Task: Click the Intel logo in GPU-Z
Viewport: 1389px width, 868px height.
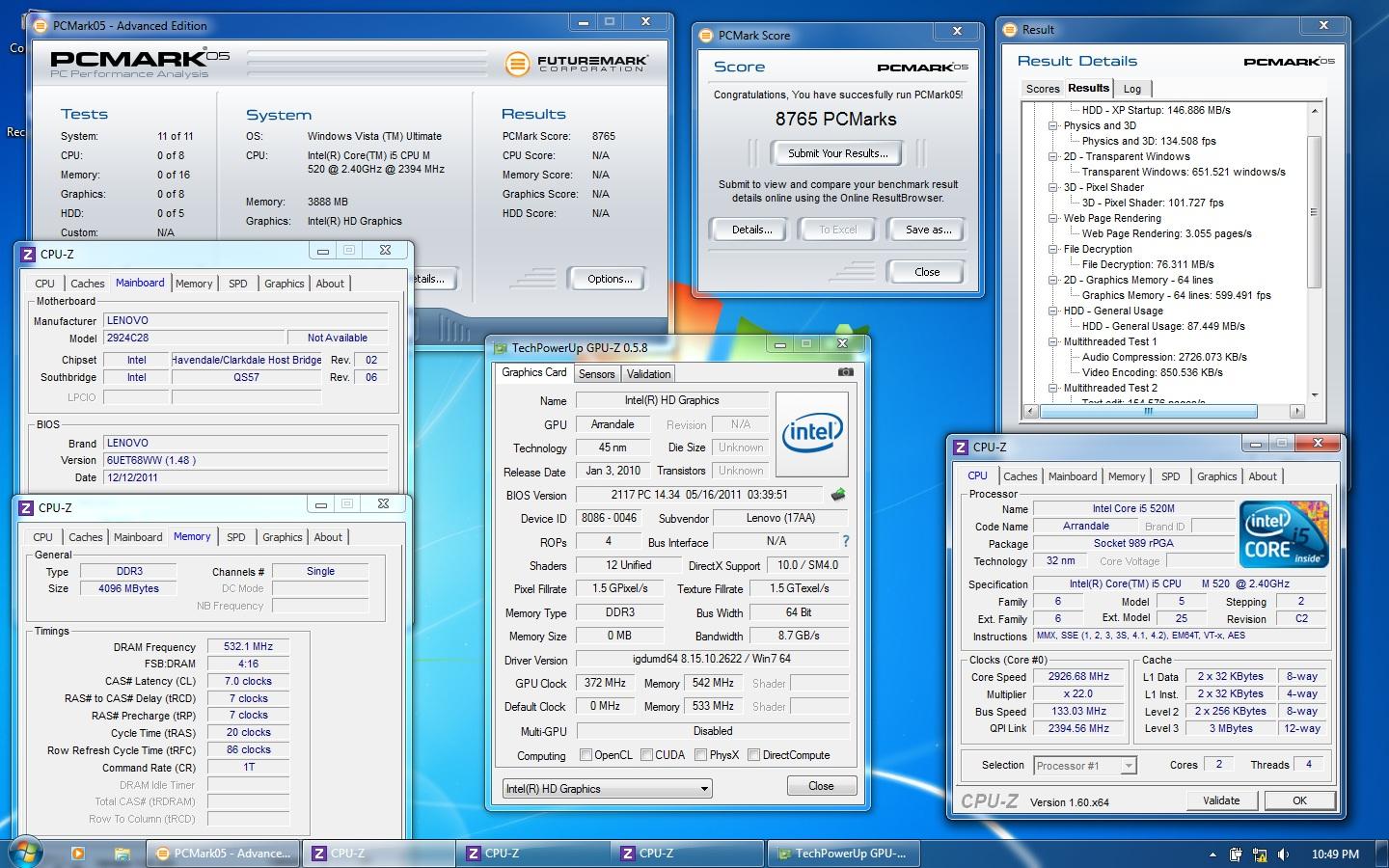Action: pos(812,434)
